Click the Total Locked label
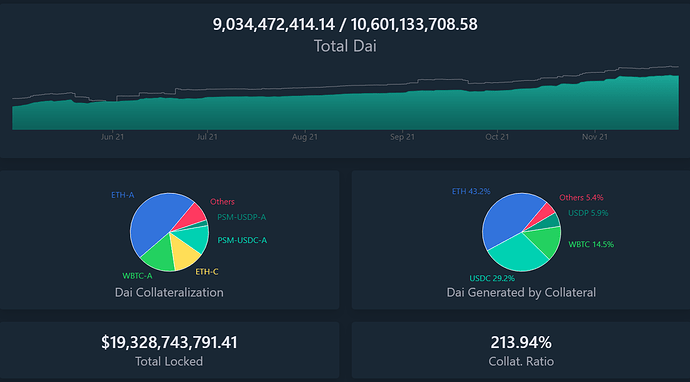This screenshot has height=382, width=690. coord(169,362)
